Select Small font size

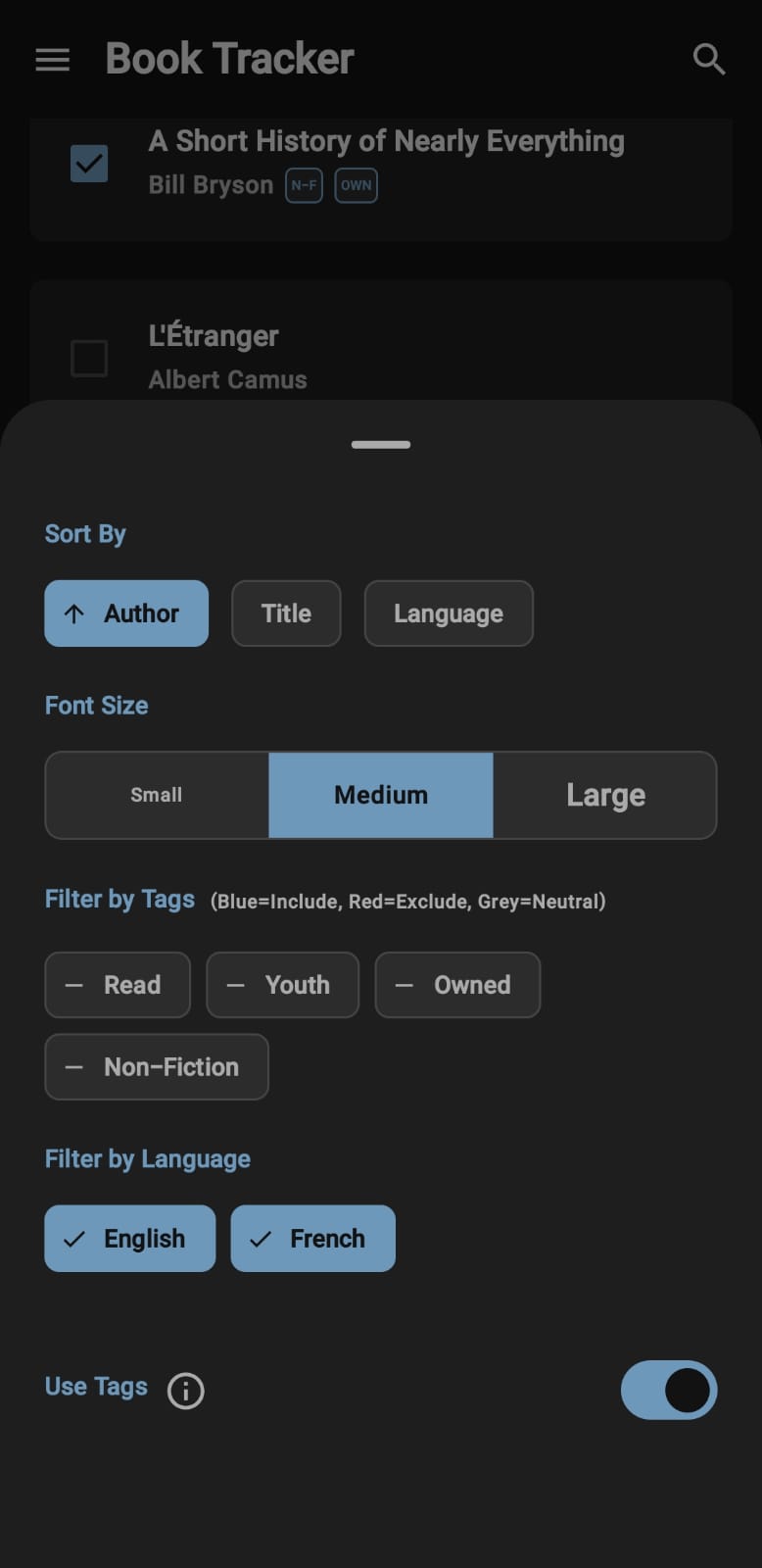coord(157,795)
